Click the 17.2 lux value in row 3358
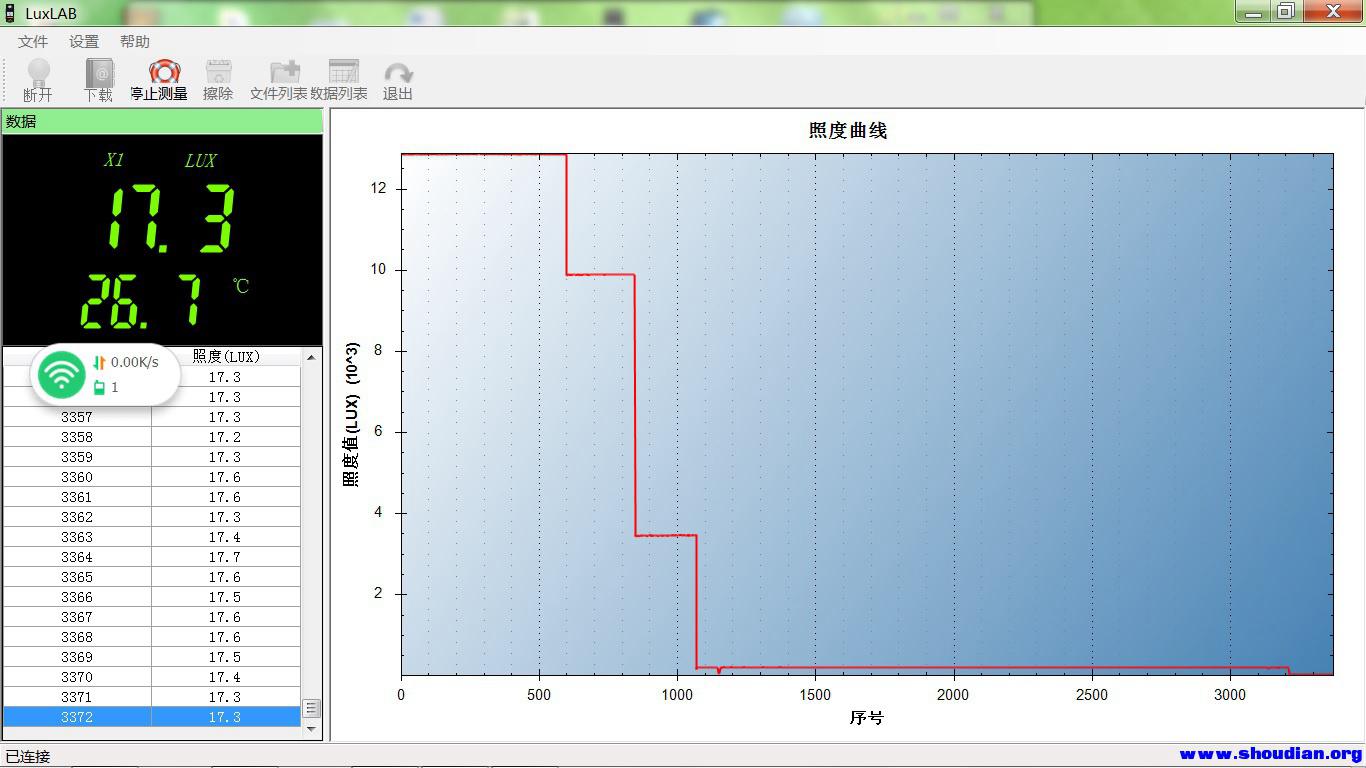 coord(225,437)
